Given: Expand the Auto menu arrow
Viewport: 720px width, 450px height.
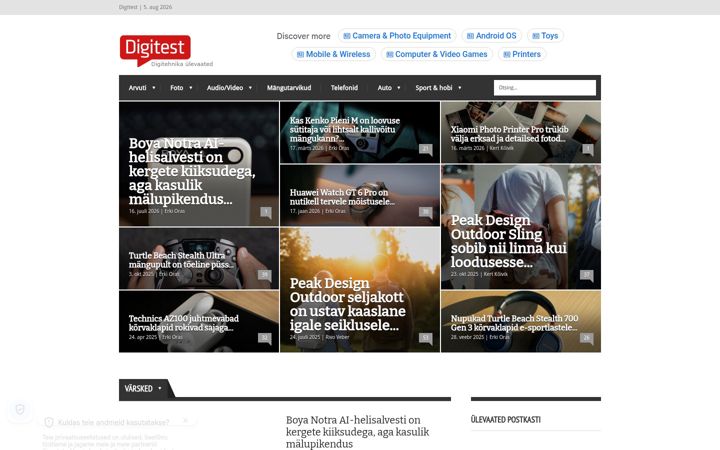Looking at the screenshot, I should pyautogui.click(x=399, y=88).
